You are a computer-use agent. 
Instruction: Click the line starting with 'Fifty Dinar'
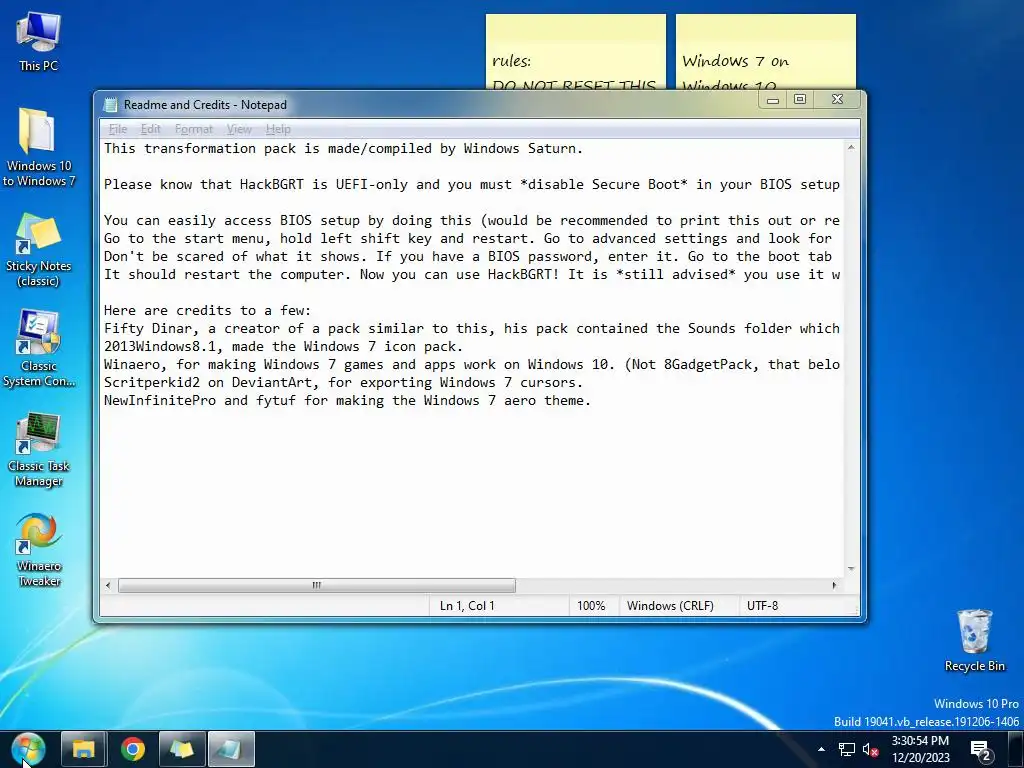point(472,328)
